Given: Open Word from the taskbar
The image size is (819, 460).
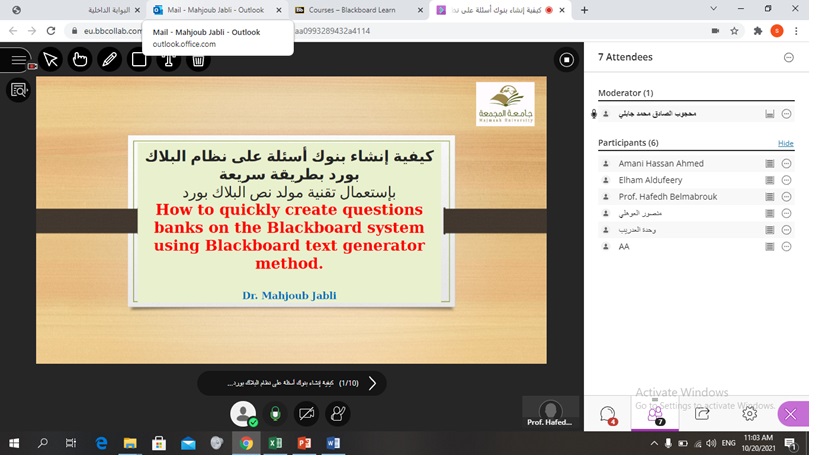Looking at the screenshot, I should [x=333, y=443].
